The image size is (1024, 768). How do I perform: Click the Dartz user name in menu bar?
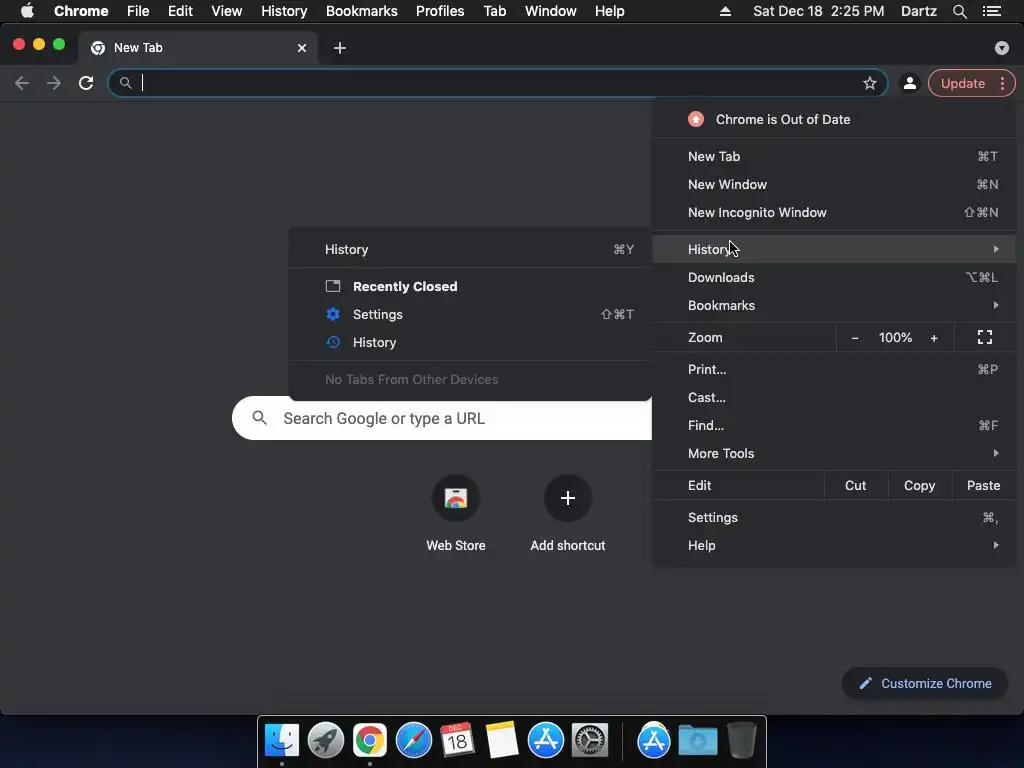pos(918,11)
